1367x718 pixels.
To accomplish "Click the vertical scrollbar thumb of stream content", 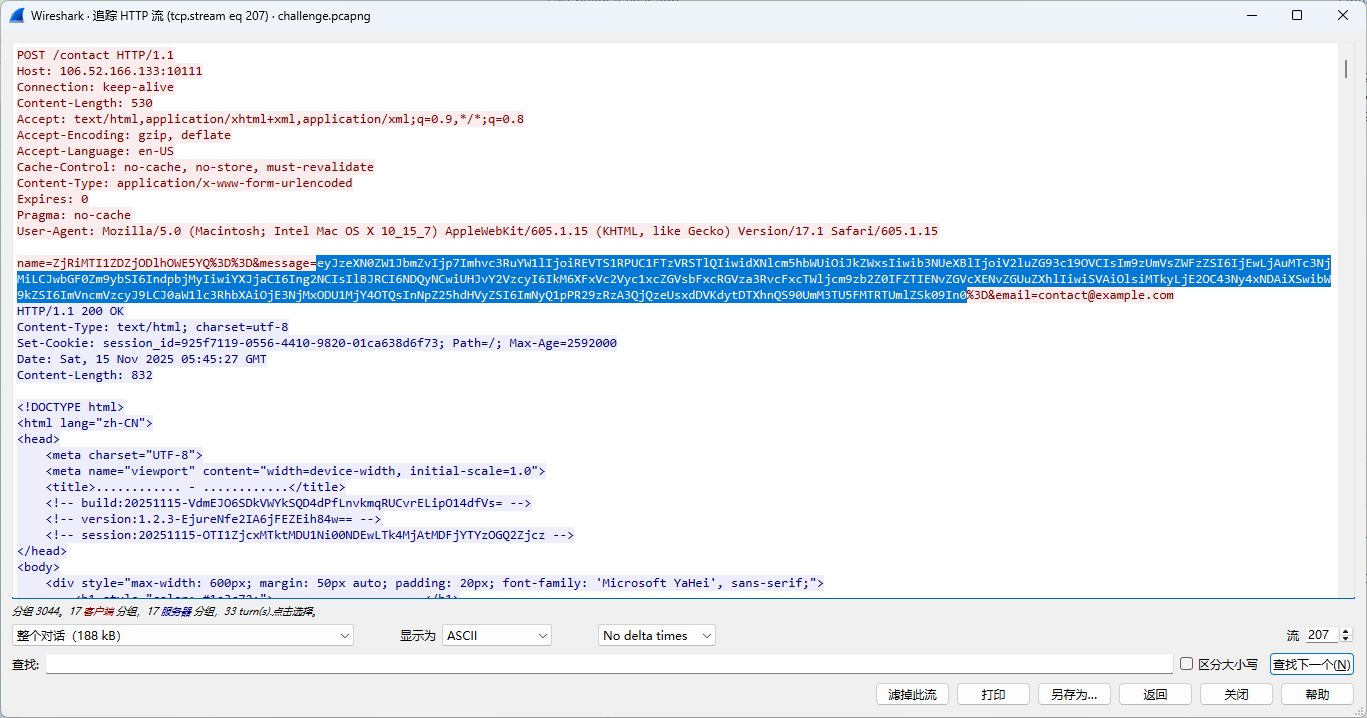I will click(x=1346, y=68).
